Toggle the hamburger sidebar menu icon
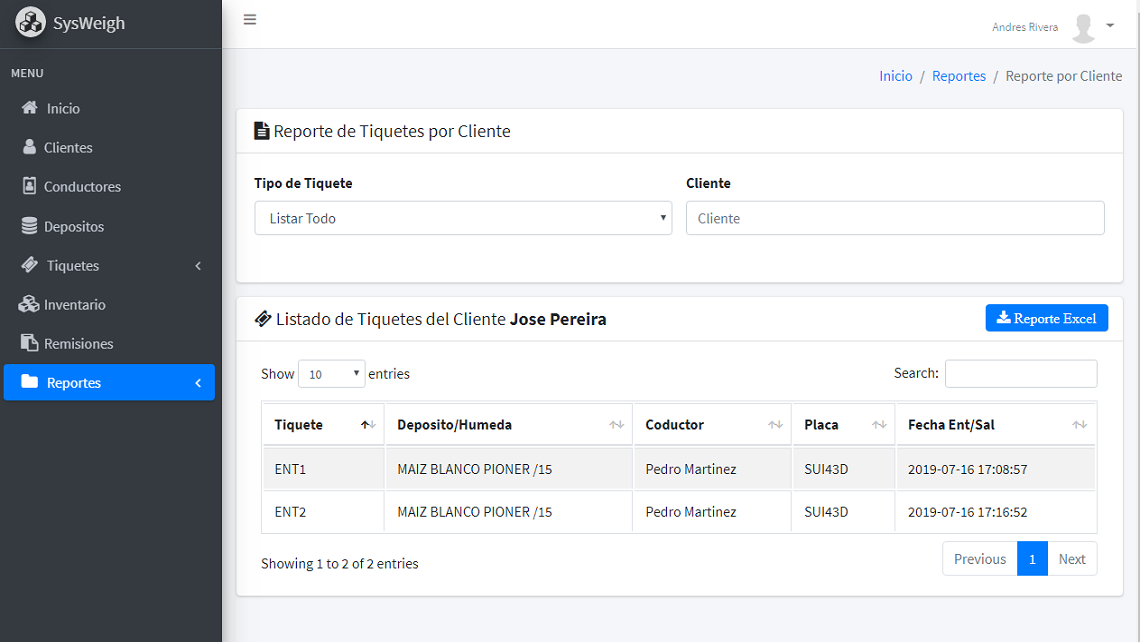The width and height of the screenshot is (1140, 642). (250, 20)
